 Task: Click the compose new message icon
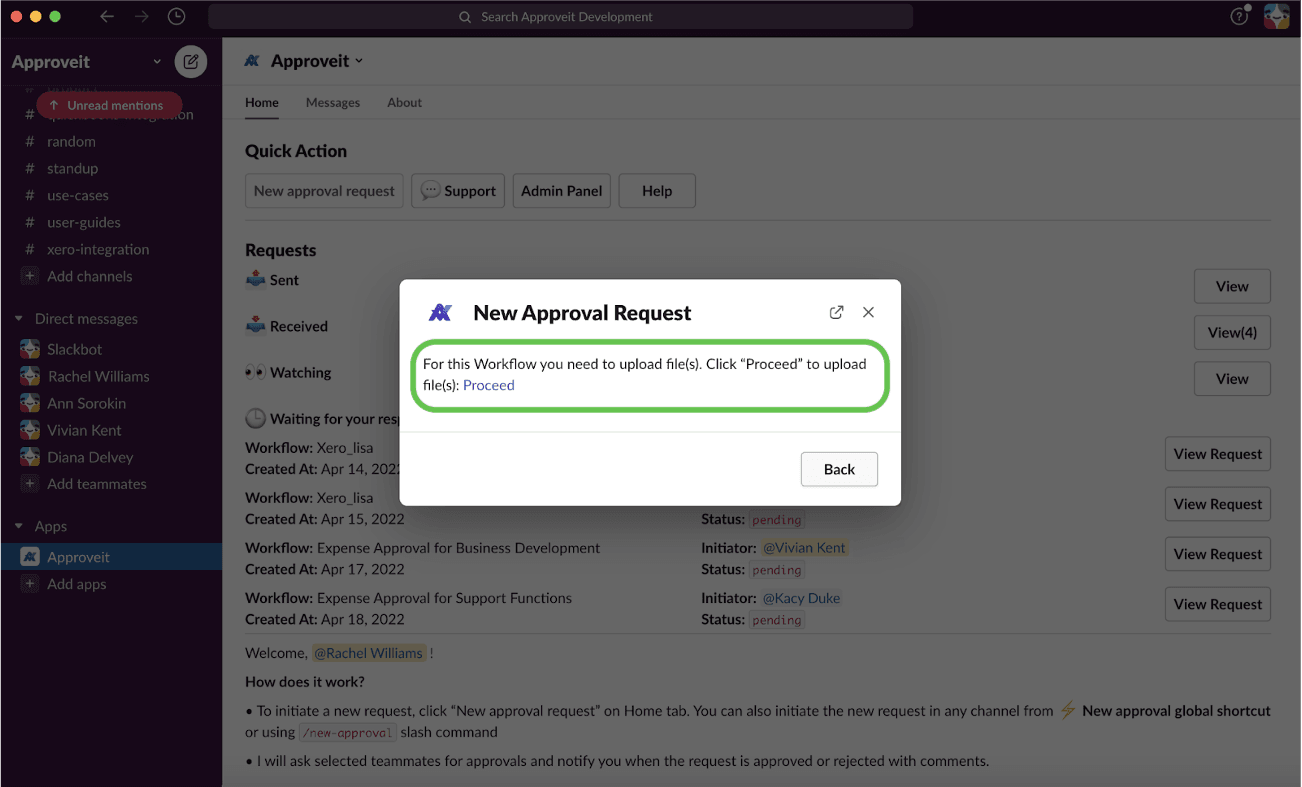[190, 62]
